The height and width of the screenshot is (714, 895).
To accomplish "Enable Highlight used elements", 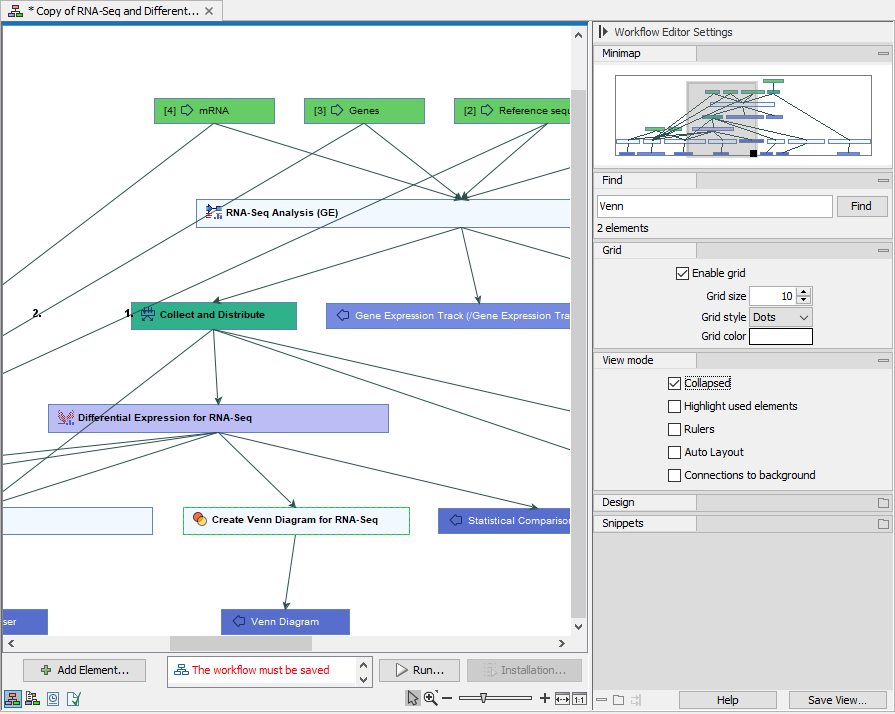I will click(x=674, y=405).
